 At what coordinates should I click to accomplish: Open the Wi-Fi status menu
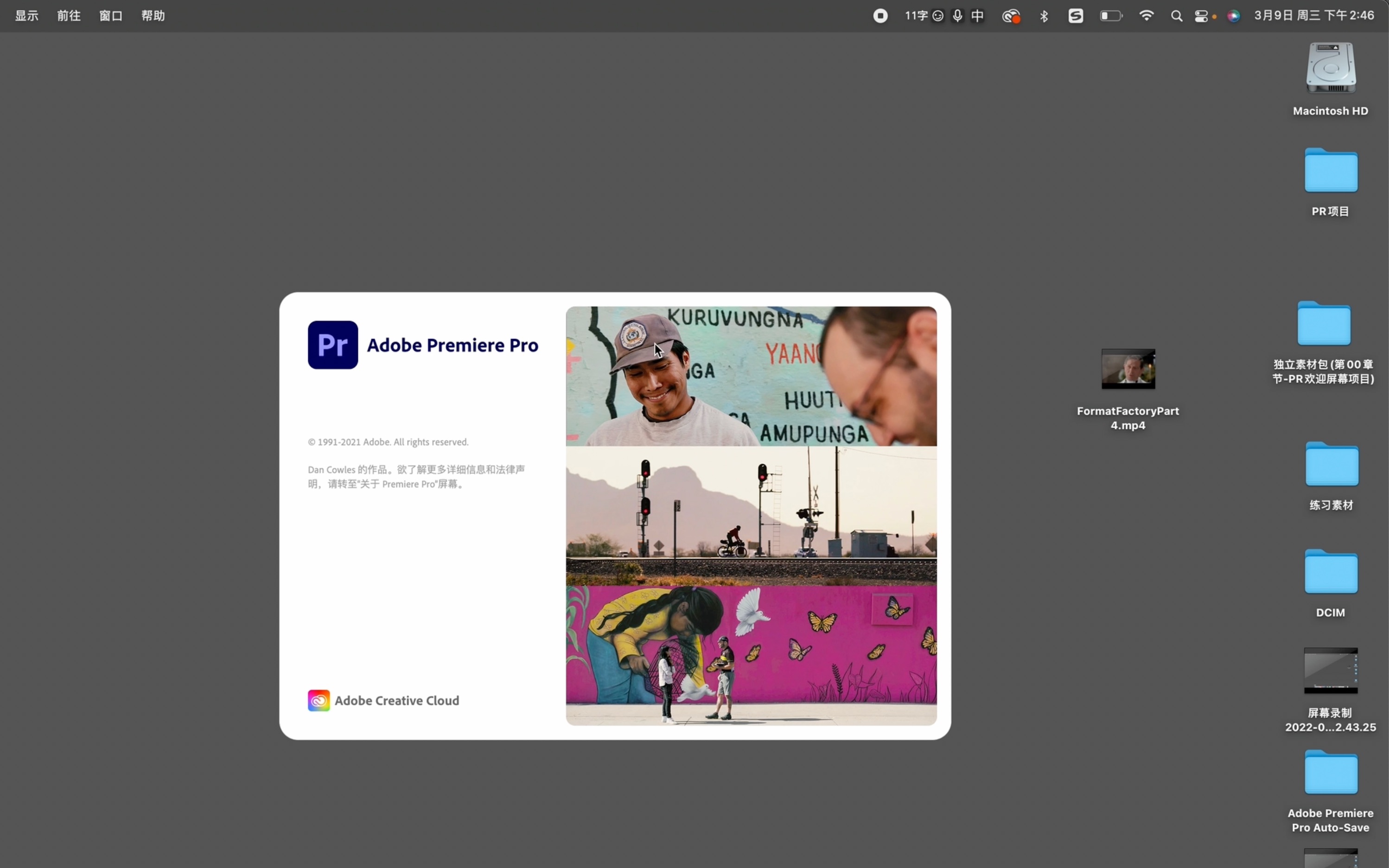point(1146,16)
